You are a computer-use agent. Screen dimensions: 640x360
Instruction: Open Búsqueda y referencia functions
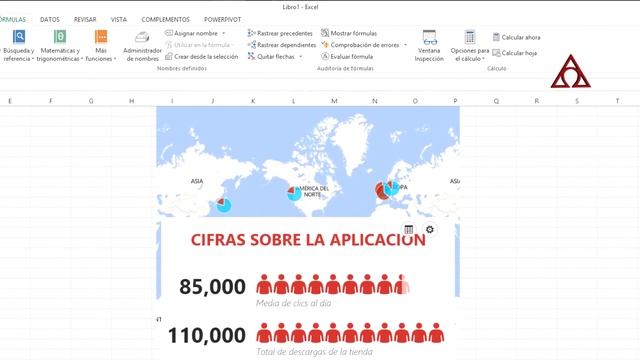18,46
